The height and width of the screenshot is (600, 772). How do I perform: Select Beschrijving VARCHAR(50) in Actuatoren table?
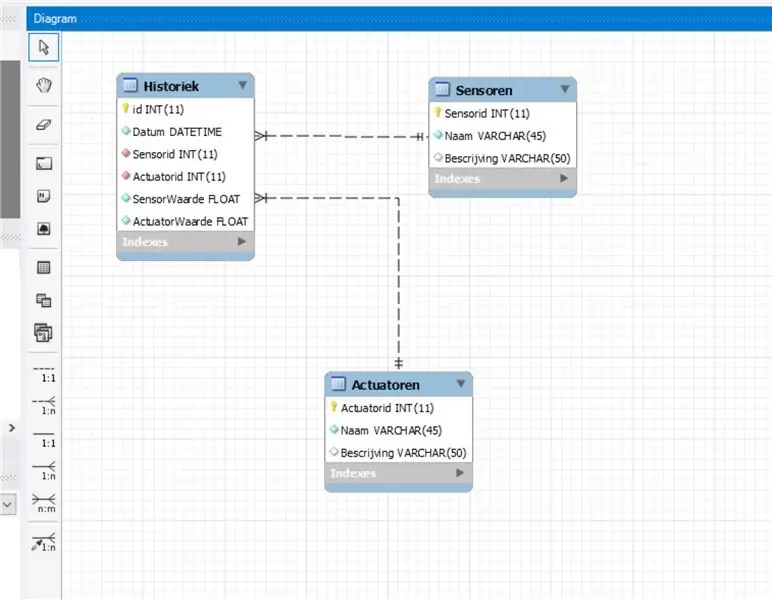(x=398, y=453)
